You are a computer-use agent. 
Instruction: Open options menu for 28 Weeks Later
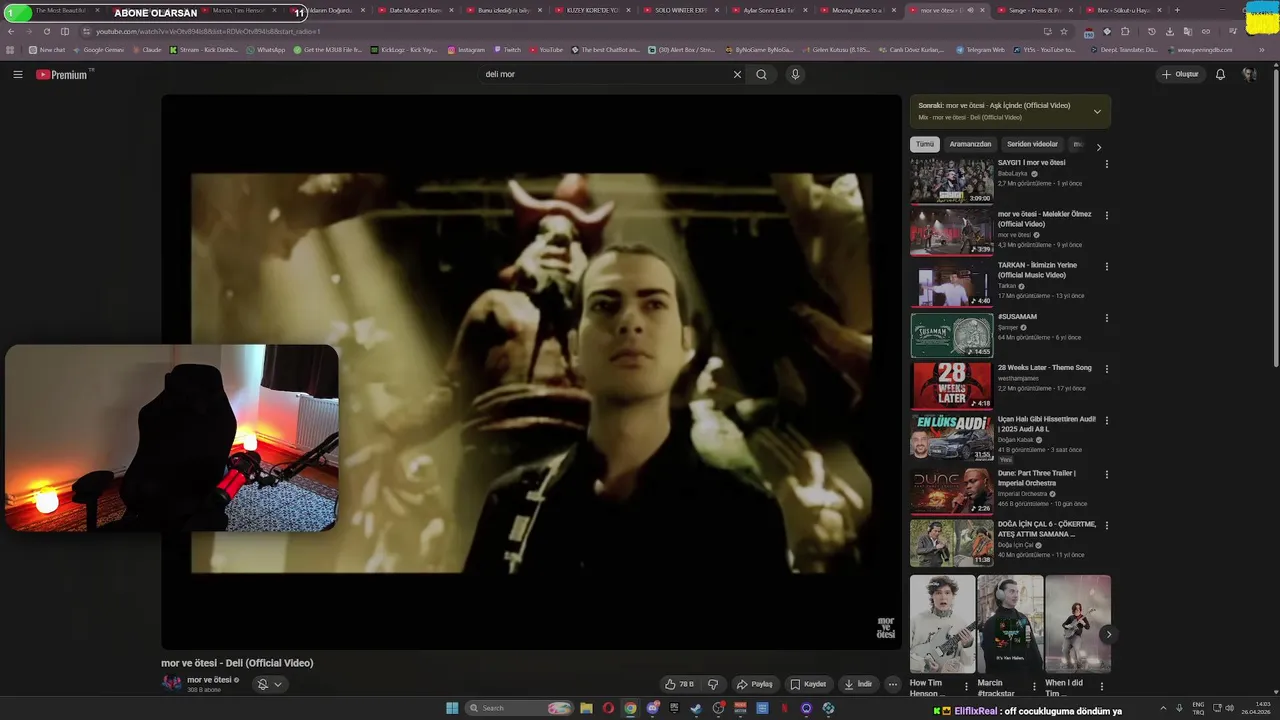click(x=1106, y=369)
